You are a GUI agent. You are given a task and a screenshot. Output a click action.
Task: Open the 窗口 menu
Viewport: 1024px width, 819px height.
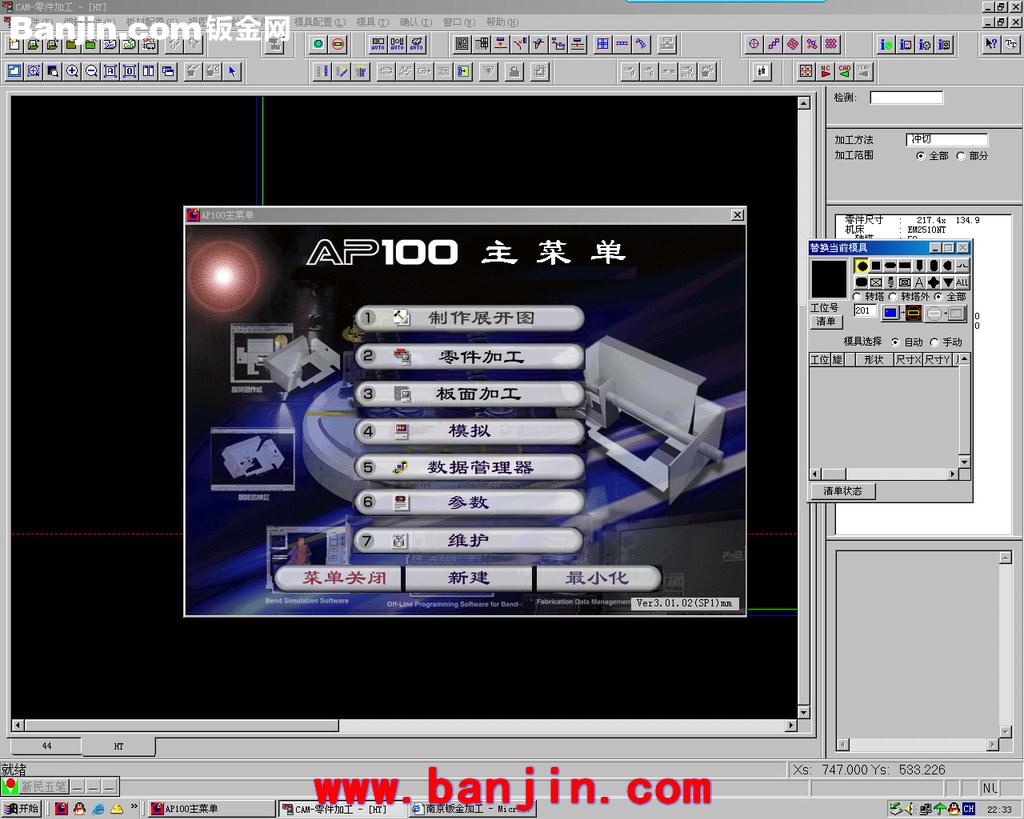(458, 22)
